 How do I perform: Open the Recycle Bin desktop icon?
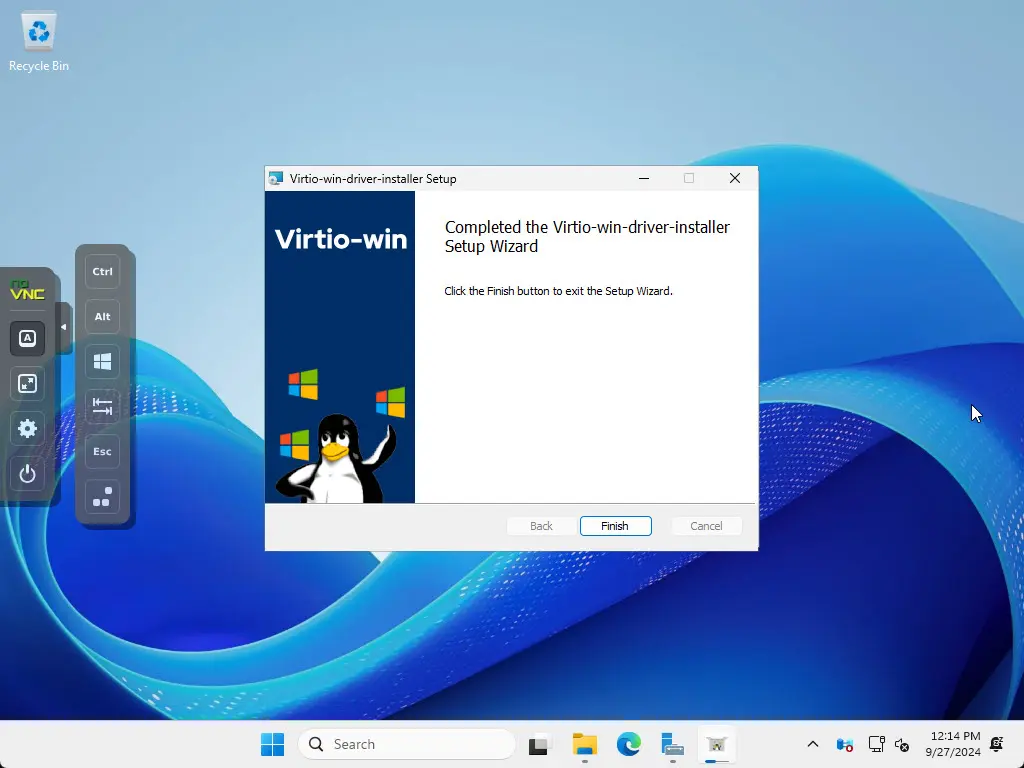[x=39, y=42]
